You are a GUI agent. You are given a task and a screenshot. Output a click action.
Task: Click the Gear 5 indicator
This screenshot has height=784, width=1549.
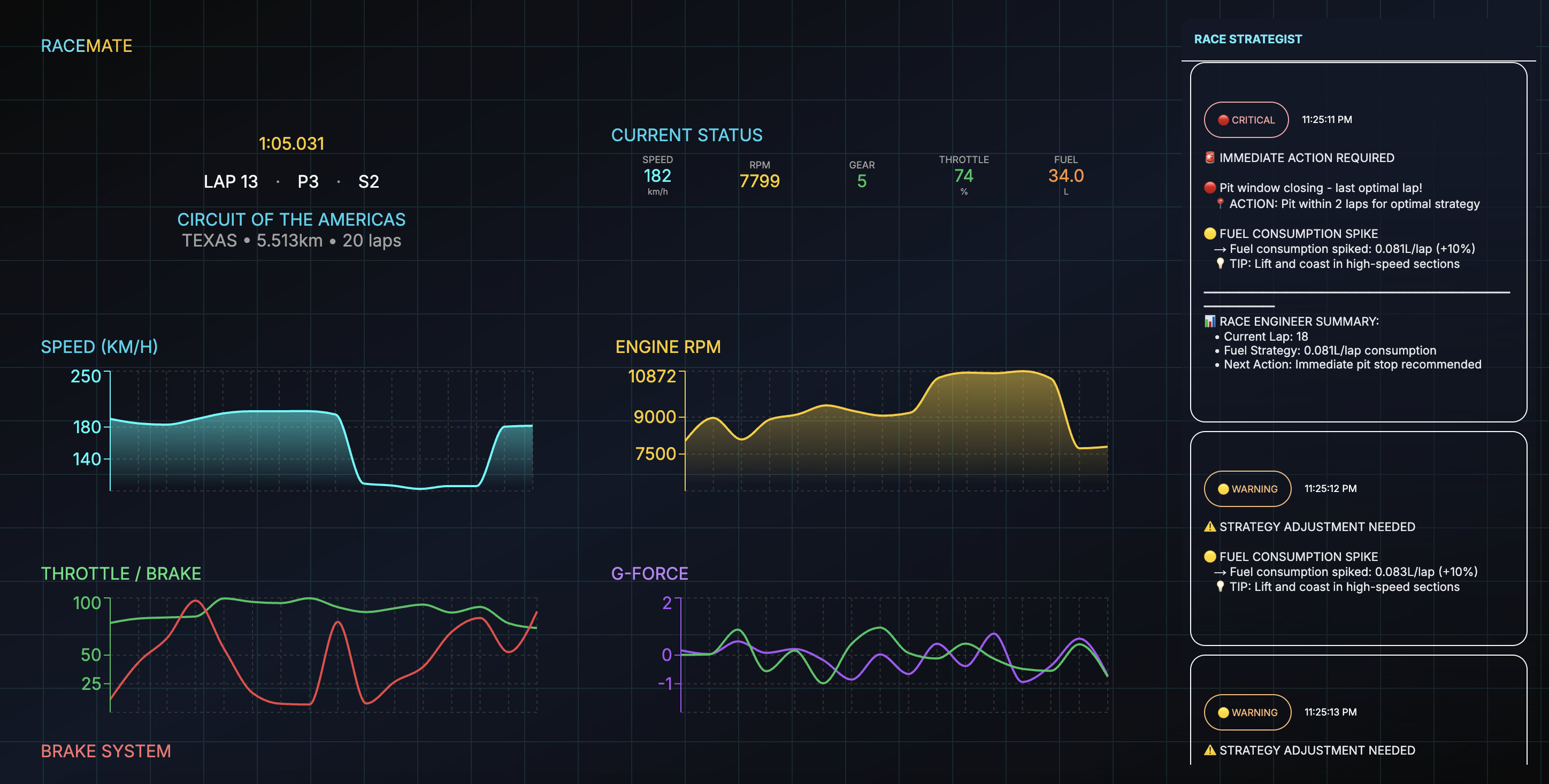pos(861,181)
